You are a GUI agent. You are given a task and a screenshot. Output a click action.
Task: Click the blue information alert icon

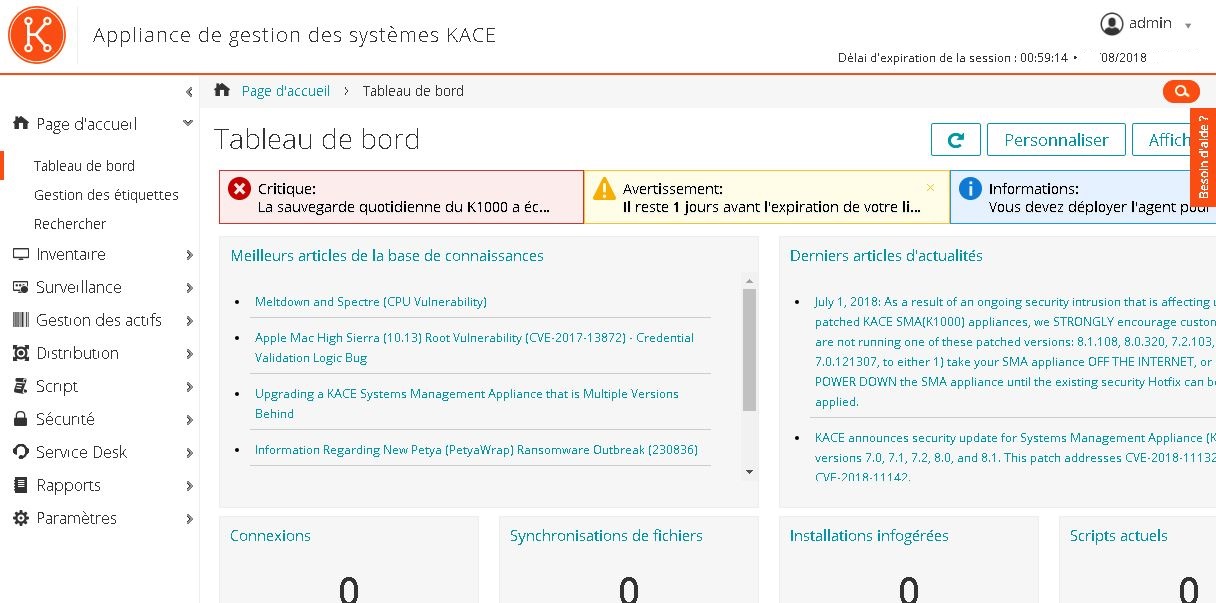[x=969, y=188]
